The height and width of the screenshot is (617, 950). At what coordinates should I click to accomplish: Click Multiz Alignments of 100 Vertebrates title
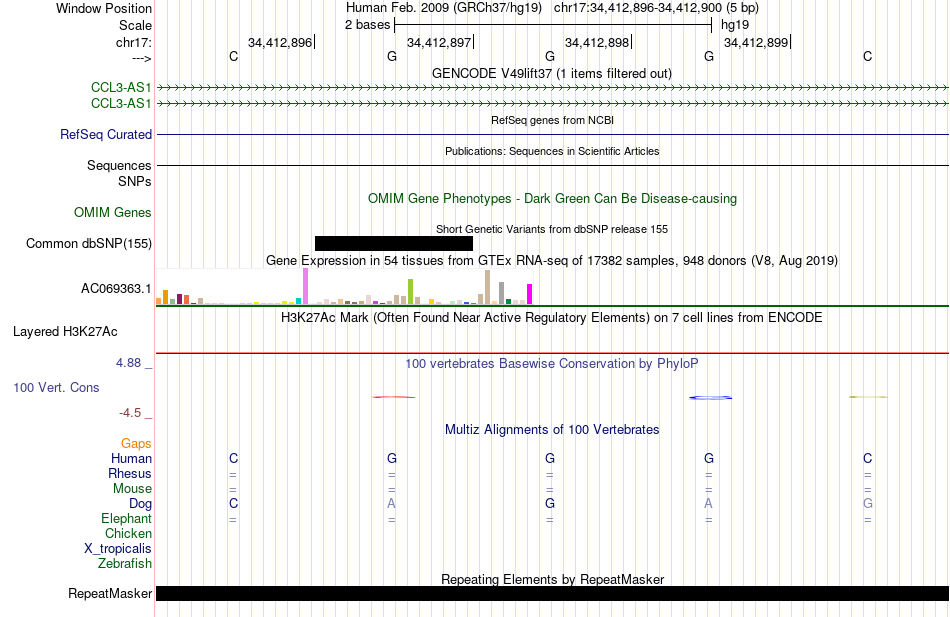[552, 430]
